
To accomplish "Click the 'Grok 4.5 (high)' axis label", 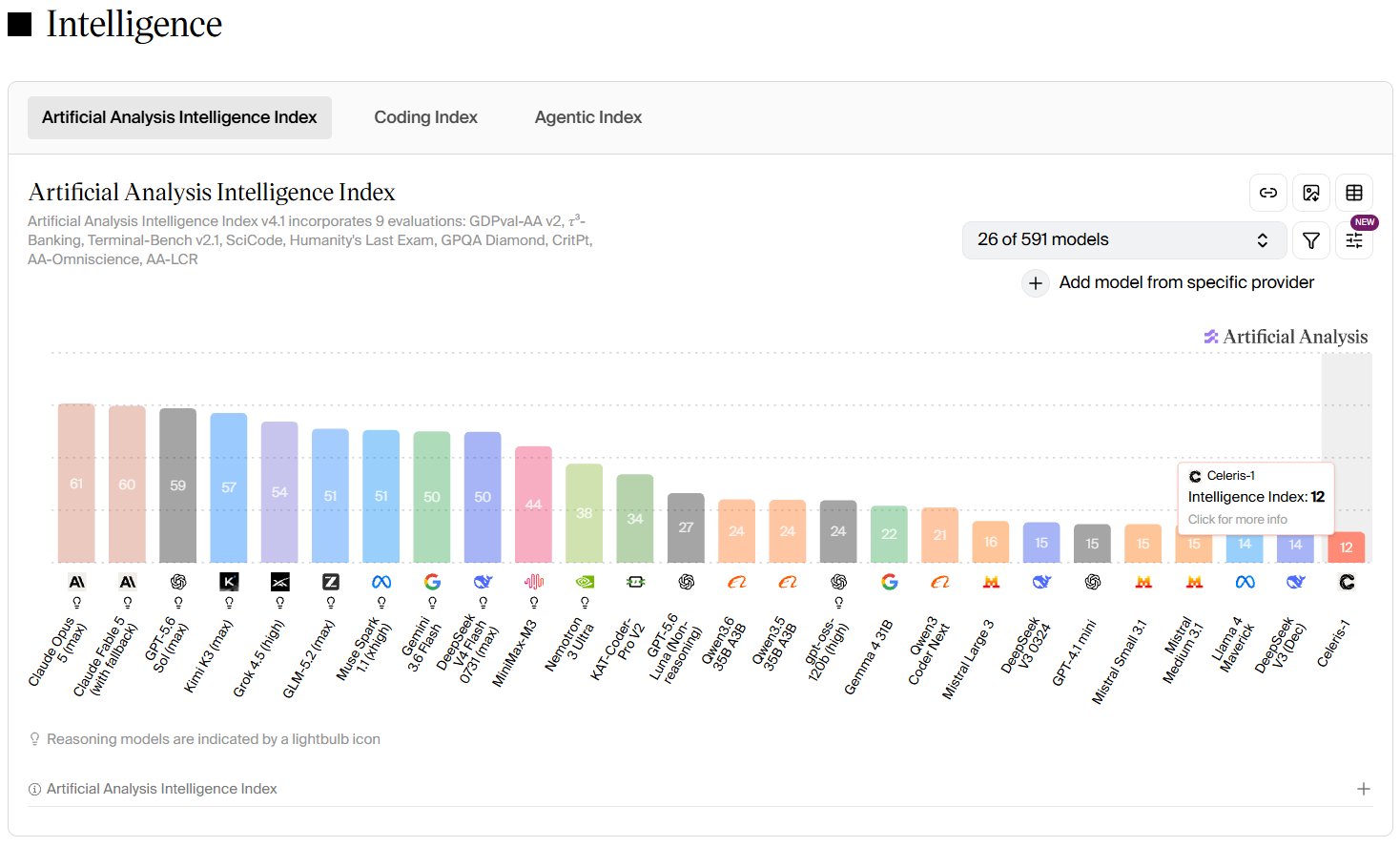I will click(x=259, y=658).
